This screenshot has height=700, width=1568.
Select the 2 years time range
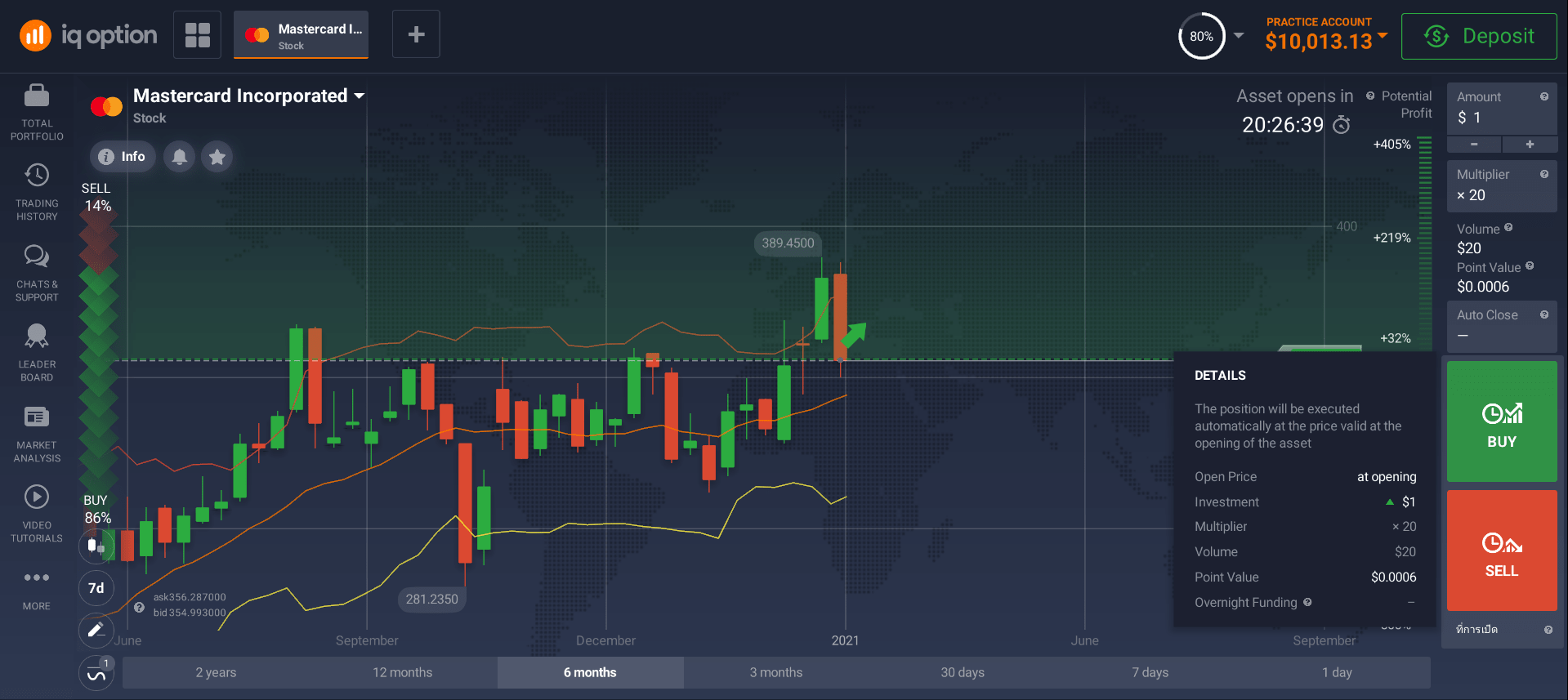pos(216,672)
